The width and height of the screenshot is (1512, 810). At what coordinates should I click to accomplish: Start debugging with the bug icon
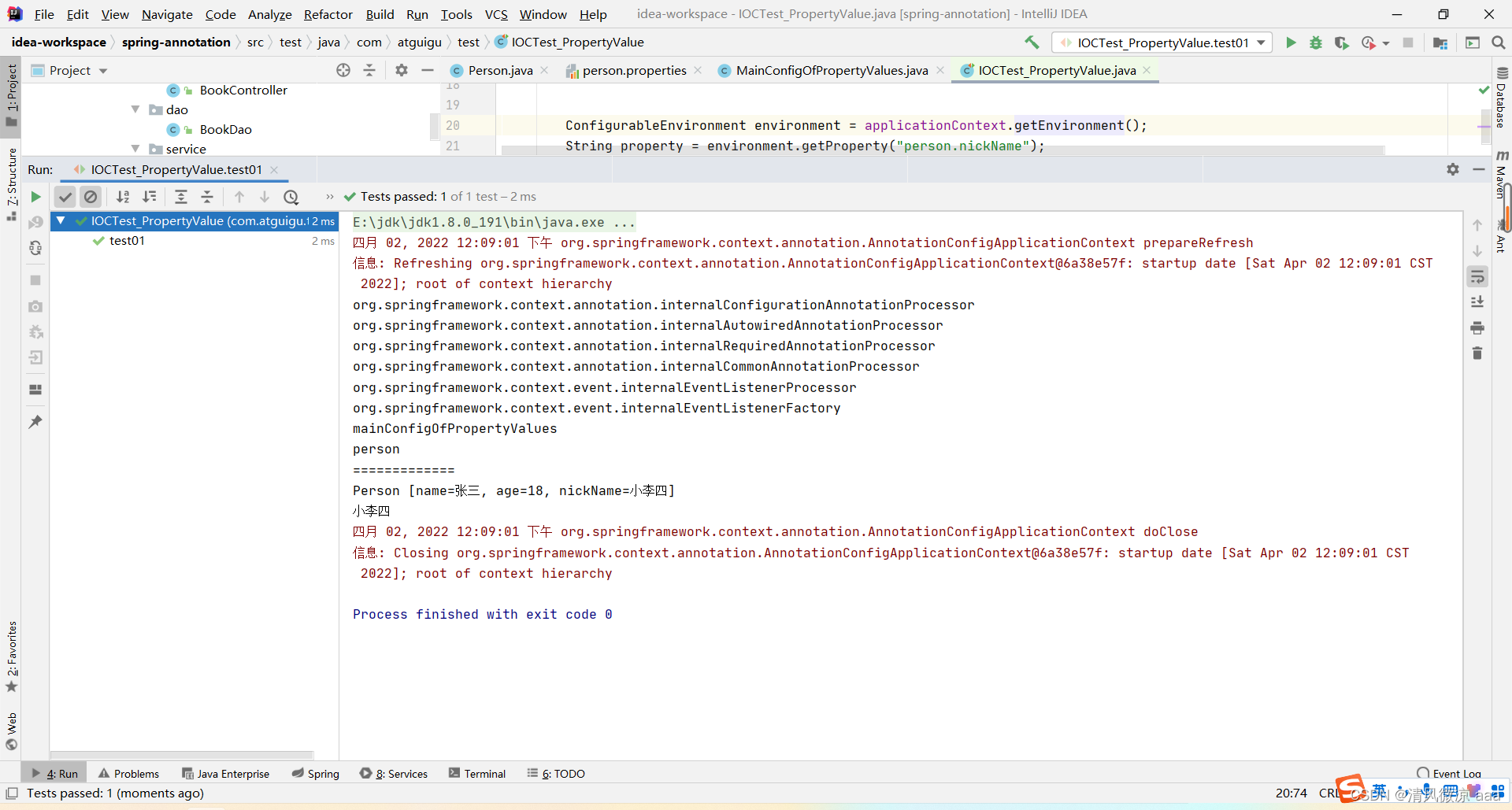tap(1316, 43)
